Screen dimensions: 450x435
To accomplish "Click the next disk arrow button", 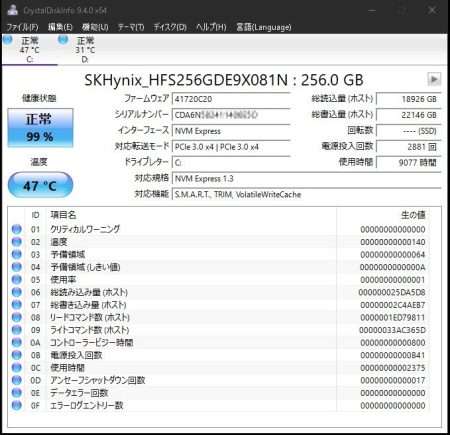I will (x=434, y=79).
